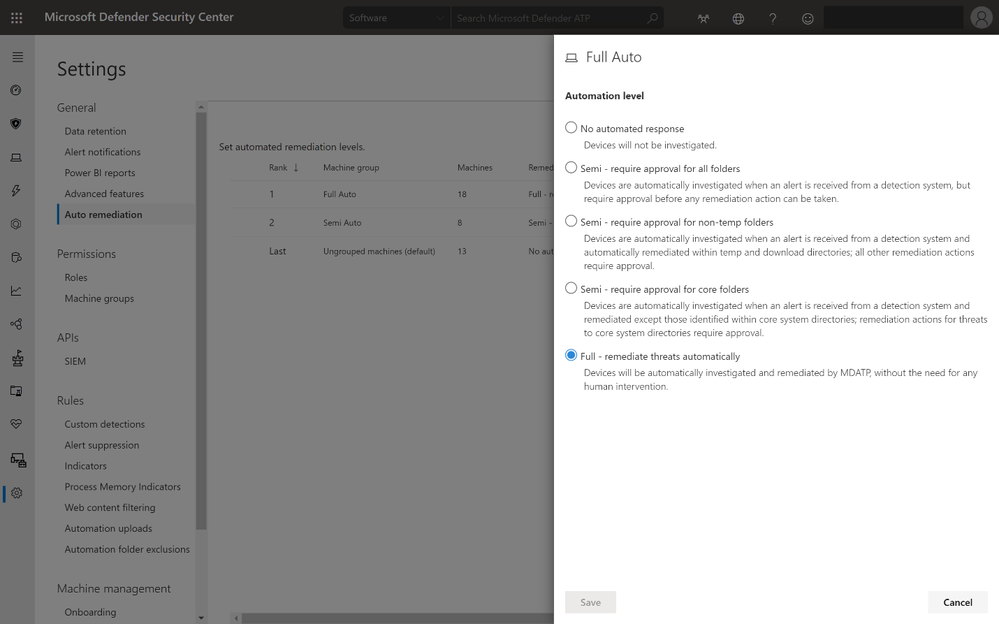999x624 pixels.
Task: Select Semi - require approval for core folders
Action: [571, 288]
